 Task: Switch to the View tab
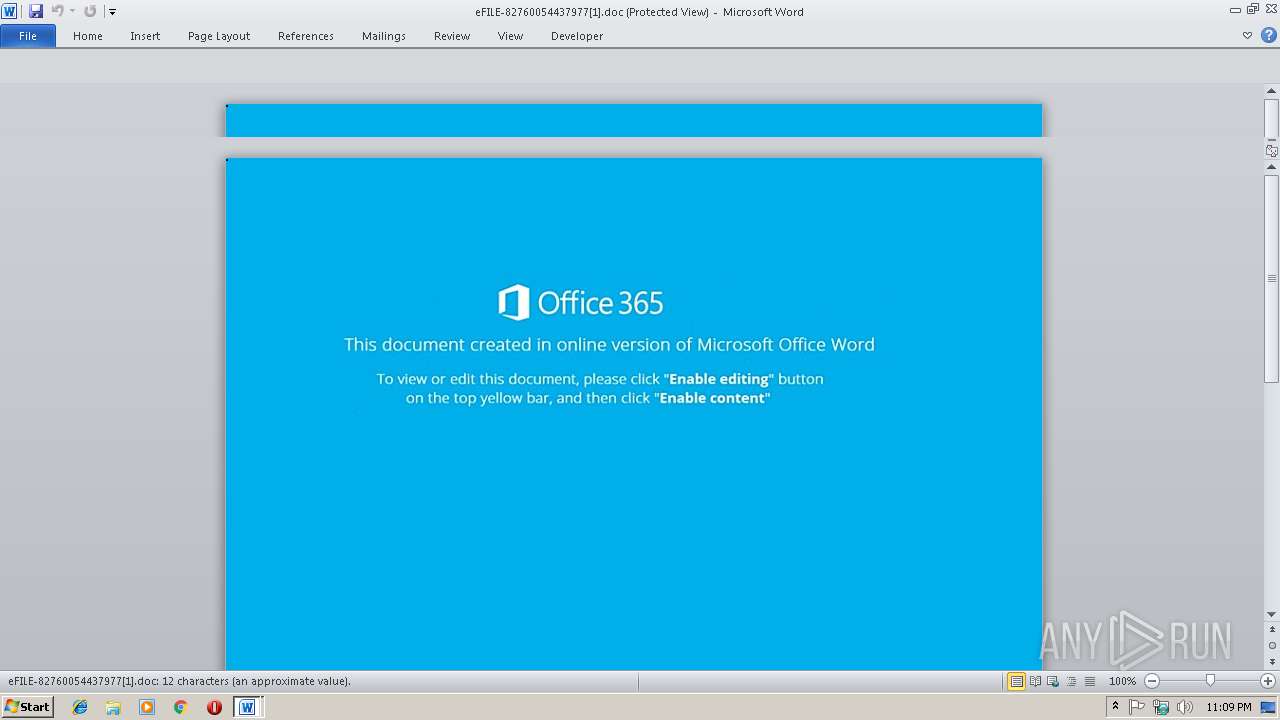pos(510,36)
